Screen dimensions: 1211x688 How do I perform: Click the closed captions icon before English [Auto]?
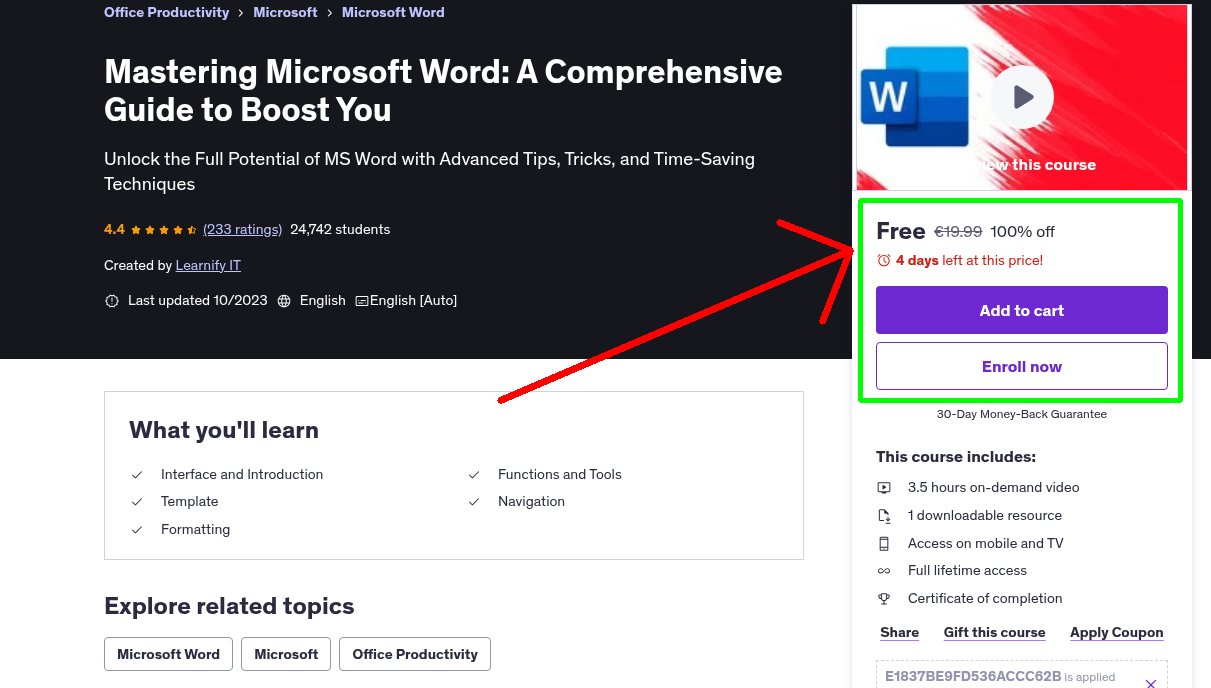click(x=362, y=301)
